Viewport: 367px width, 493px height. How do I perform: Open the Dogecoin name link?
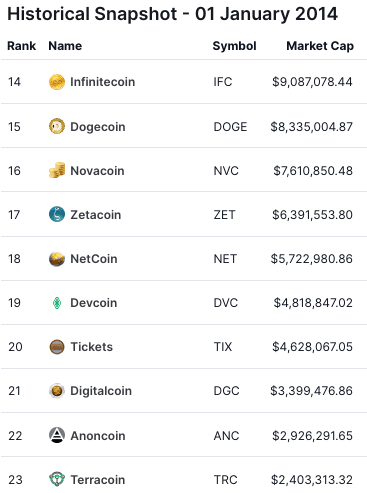[98, 127]
